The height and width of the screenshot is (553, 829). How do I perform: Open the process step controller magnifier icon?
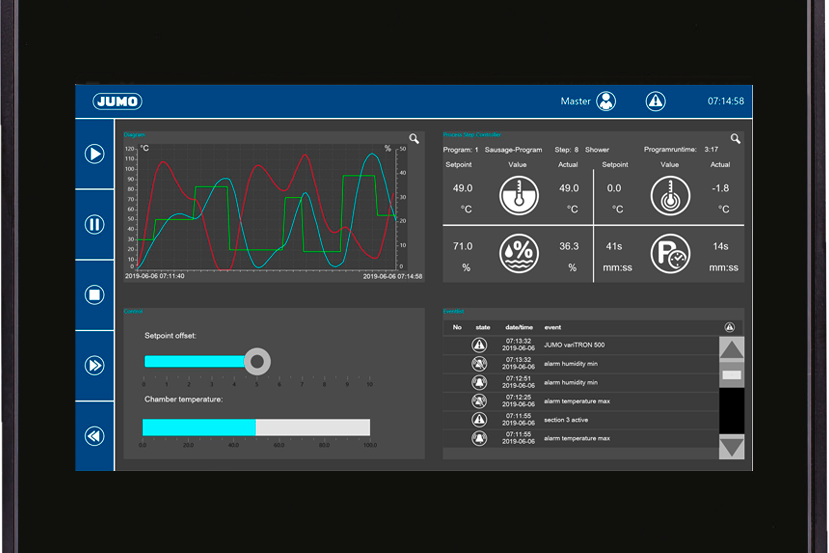pos(735,139)
